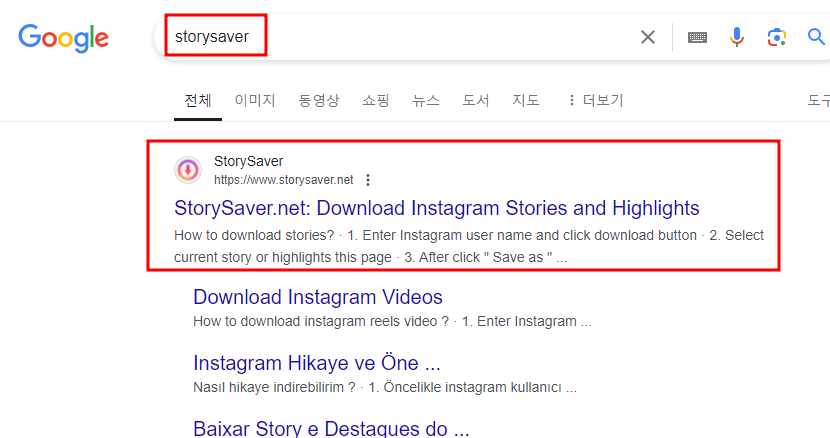Go to the 지도 tab
The image size is (830, 438).
pyautogui.click(x=526, y=100)
